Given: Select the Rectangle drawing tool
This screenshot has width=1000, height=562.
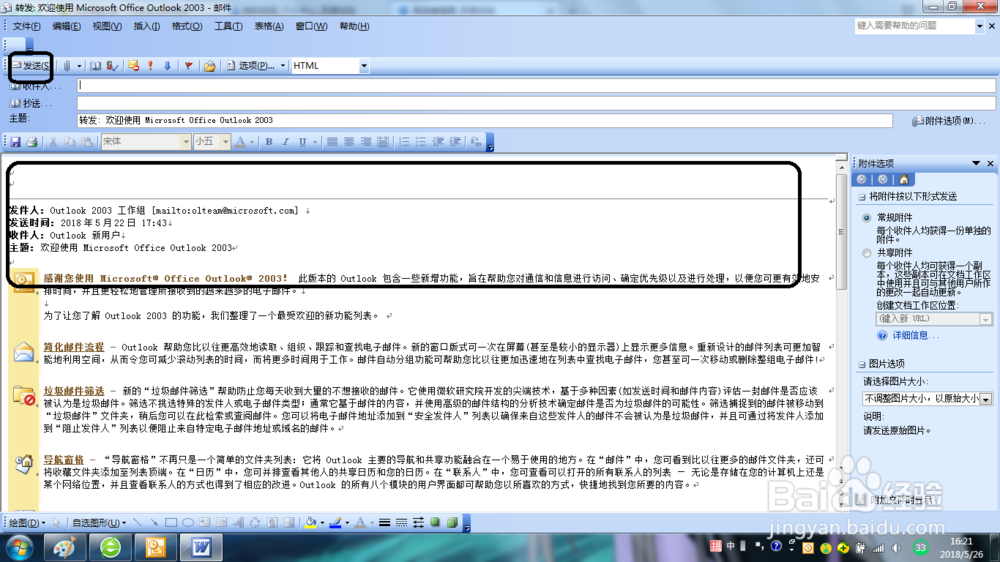Looking at the screenshot, I should (171, 522).
